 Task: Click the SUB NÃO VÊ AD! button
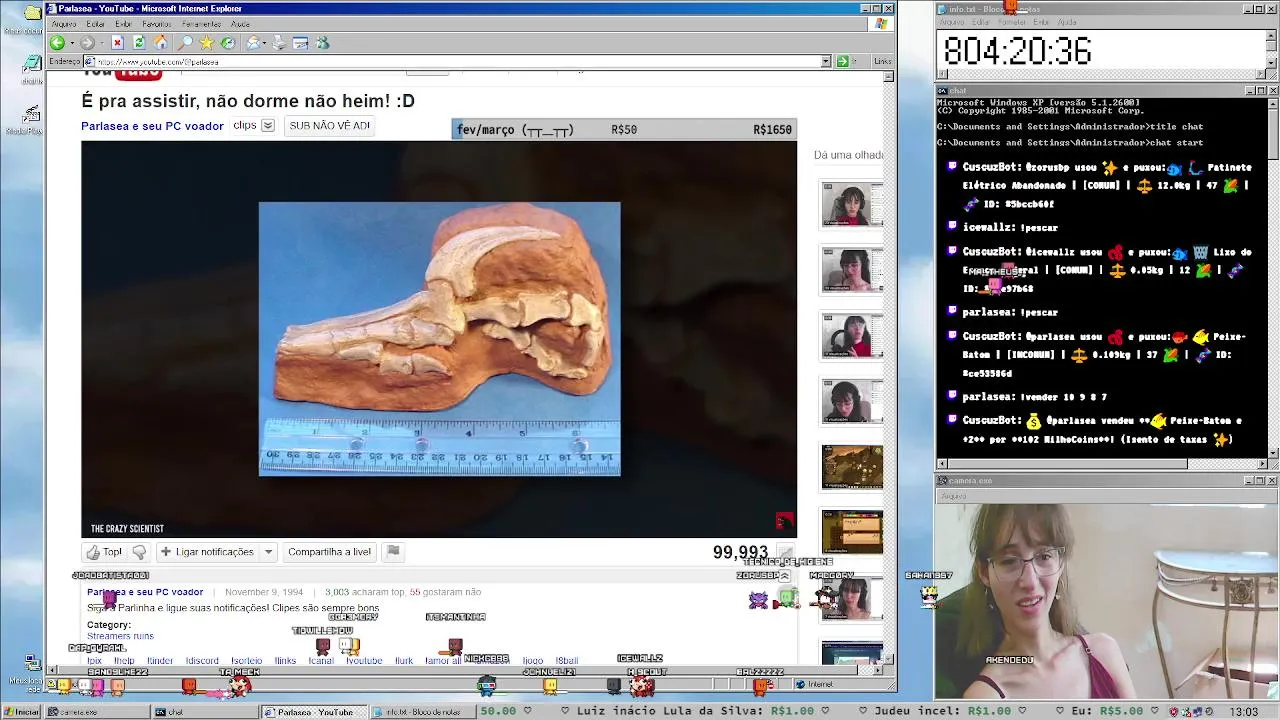click(x=329, y=126)
